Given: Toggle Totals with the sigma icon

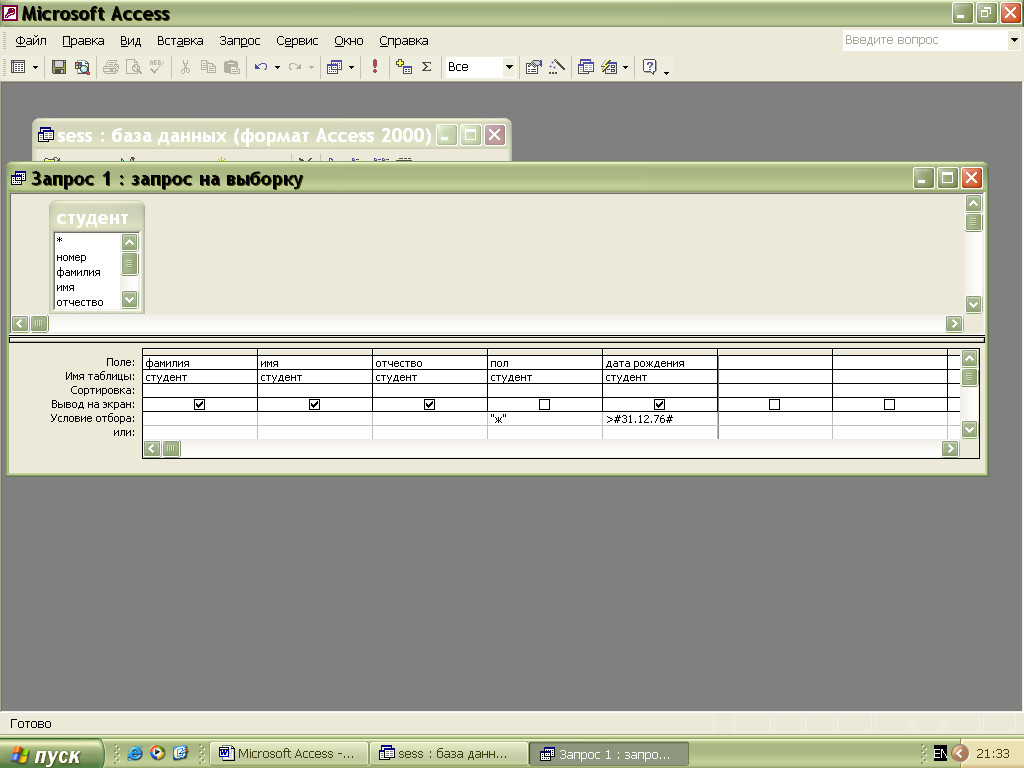Looking at the screenshot, I should click(426, 67).
